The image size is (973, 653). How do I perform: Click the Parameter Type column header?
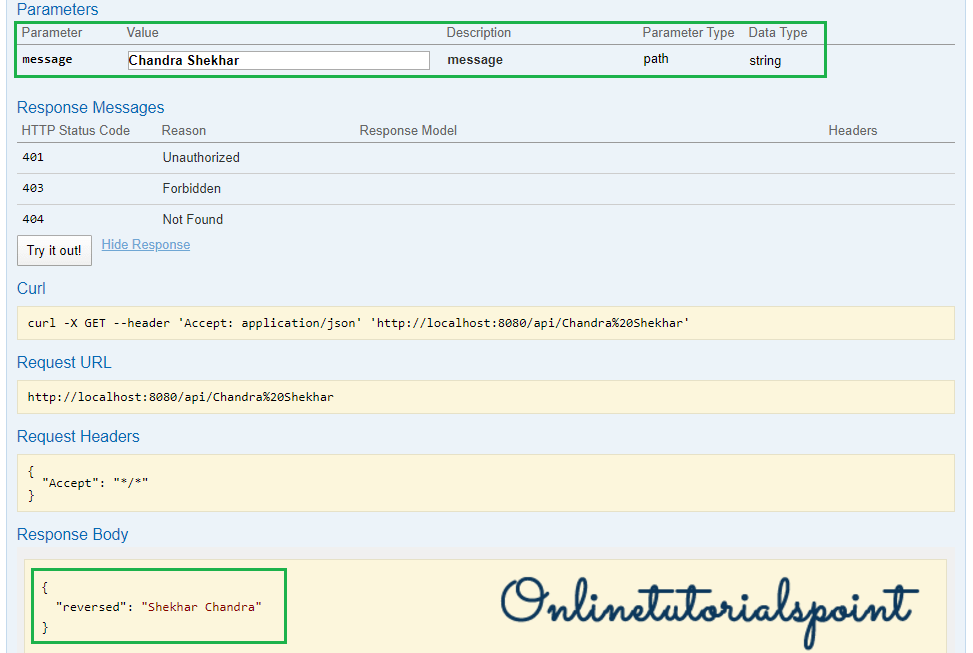coord(688,33)
